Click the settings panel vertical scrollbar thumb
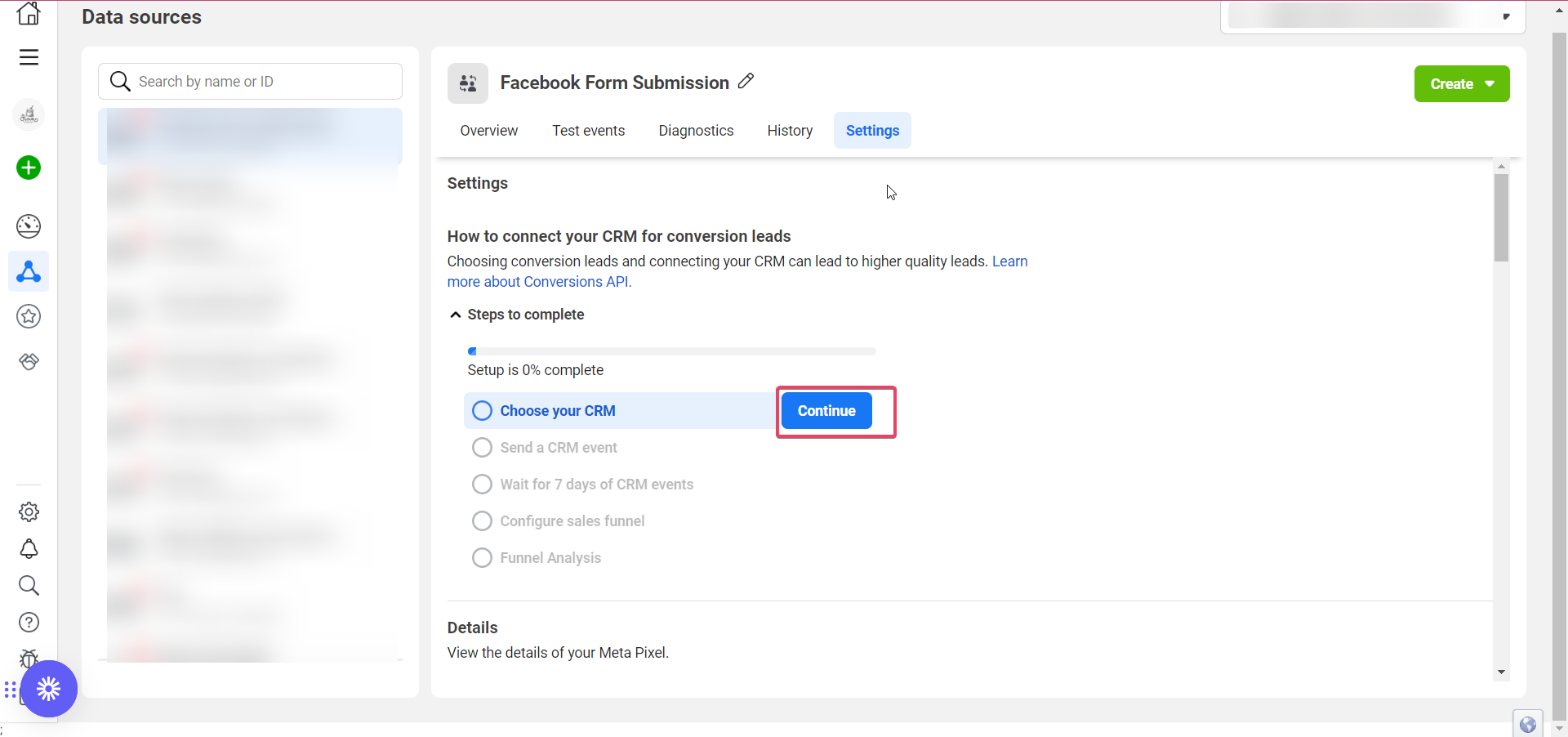 pos(1501,217)
